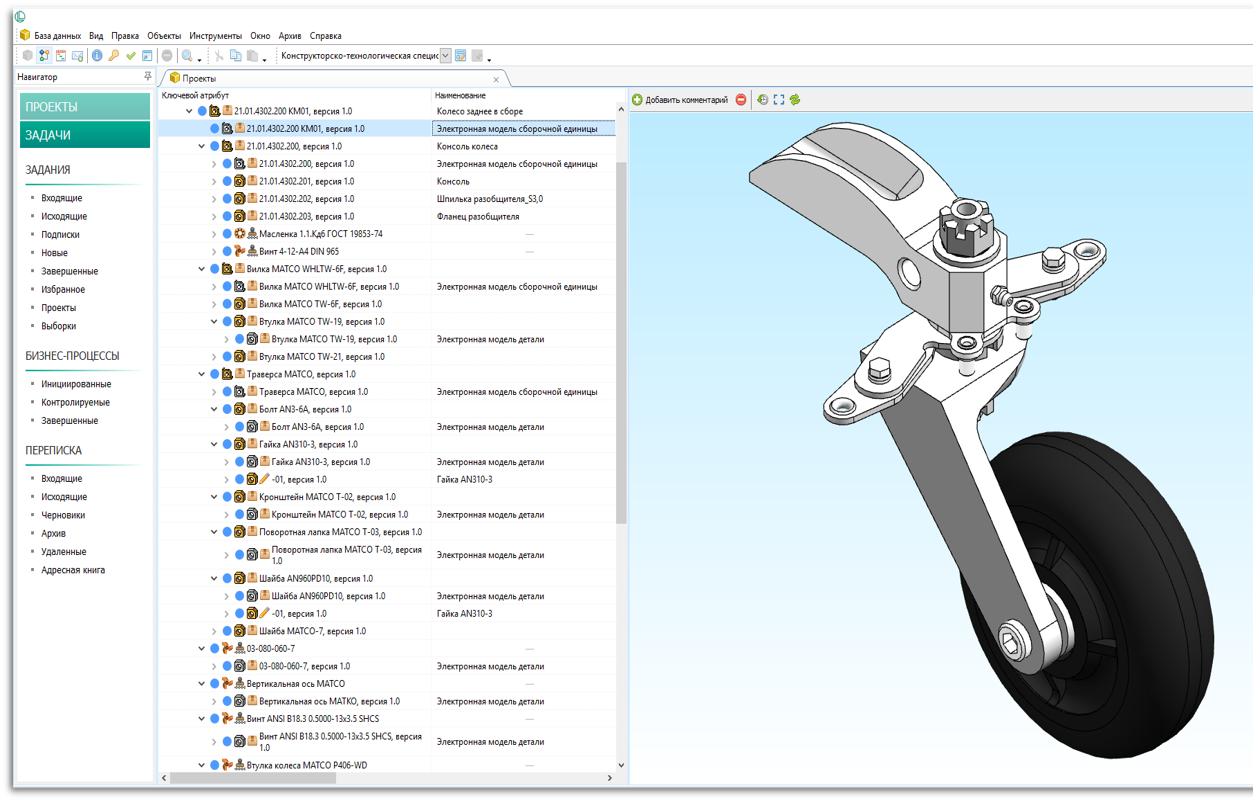The image size is (1253, 802).
Task: Click the magnifier search icon
Action: [x=187, y=56]
